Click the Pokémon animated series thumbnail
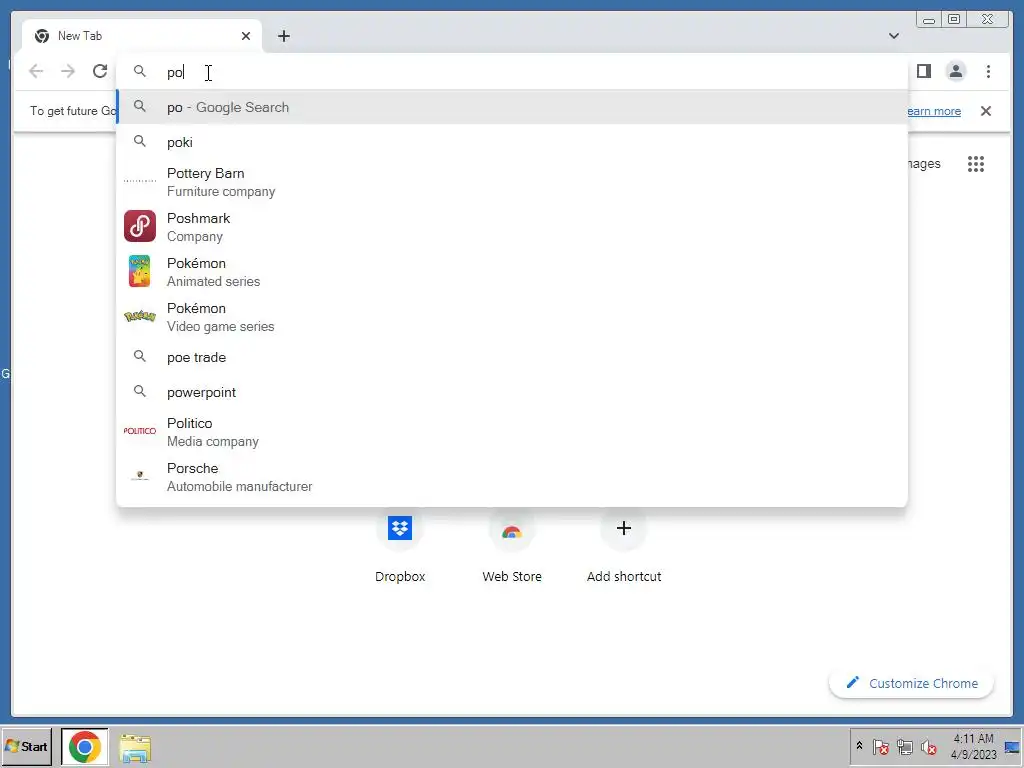This screenshot has height=768, width=1024. point(140,271)
